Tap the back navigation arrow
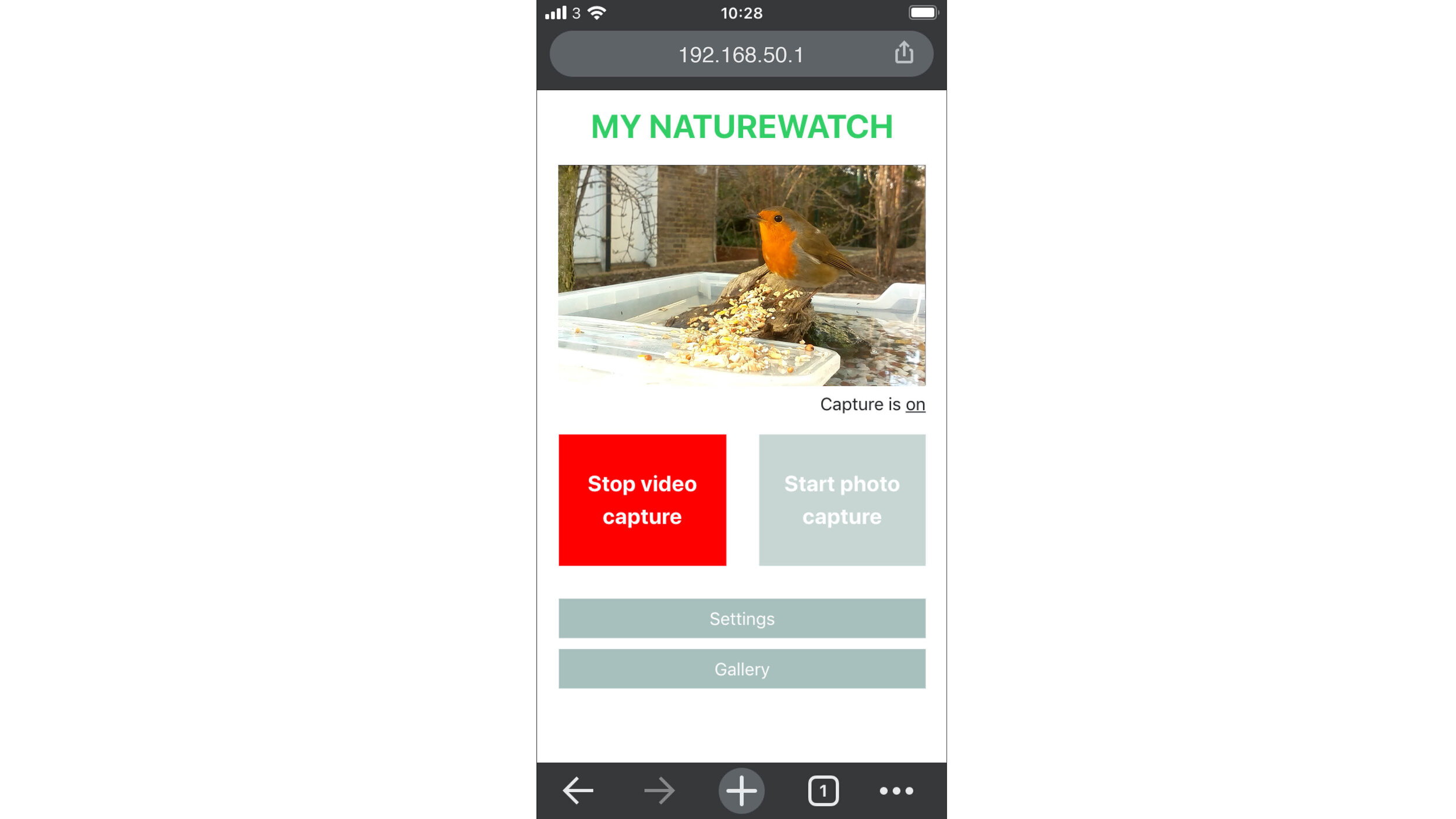Viewport: 1456px width, 819px height. pos(578,790)
